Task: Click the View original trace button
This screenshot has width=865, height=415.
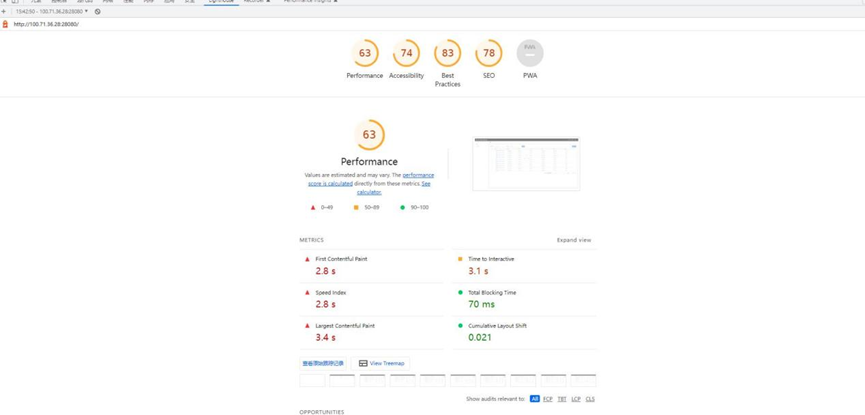Action: point(323,363)
